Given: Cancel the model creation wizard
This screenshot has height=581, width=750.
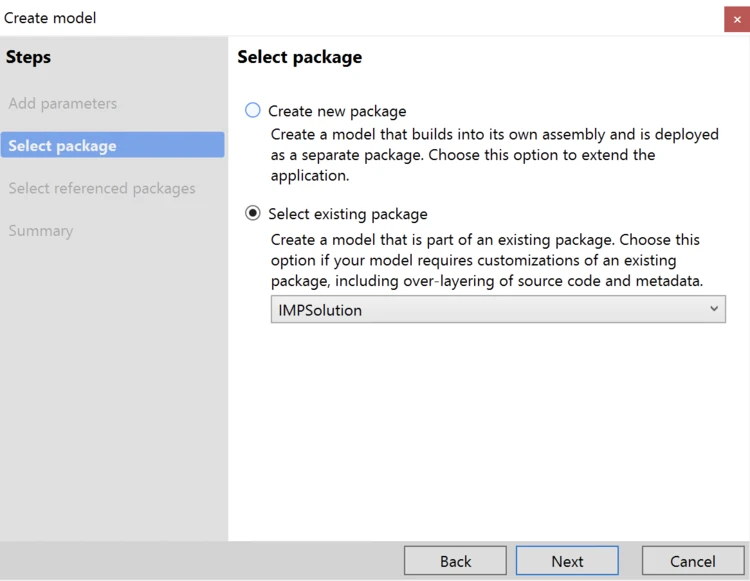Looking at the screenshot, I should coord(692,561).
